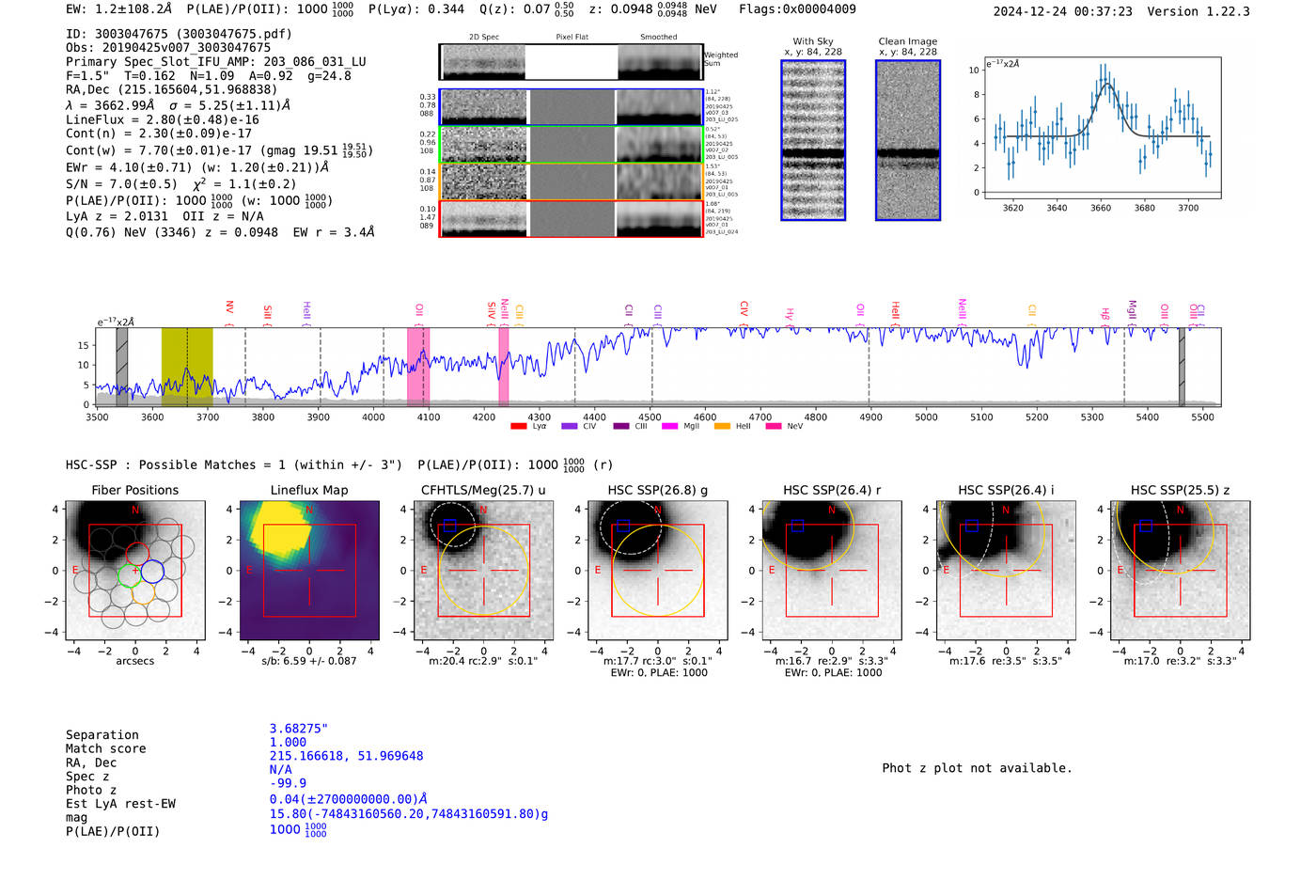The height and width of the screenshot is (896, 1316).
Task: Select the Weighted Sum 2D spectrum row
Action: pyautogui.click(x=571, y=62)
